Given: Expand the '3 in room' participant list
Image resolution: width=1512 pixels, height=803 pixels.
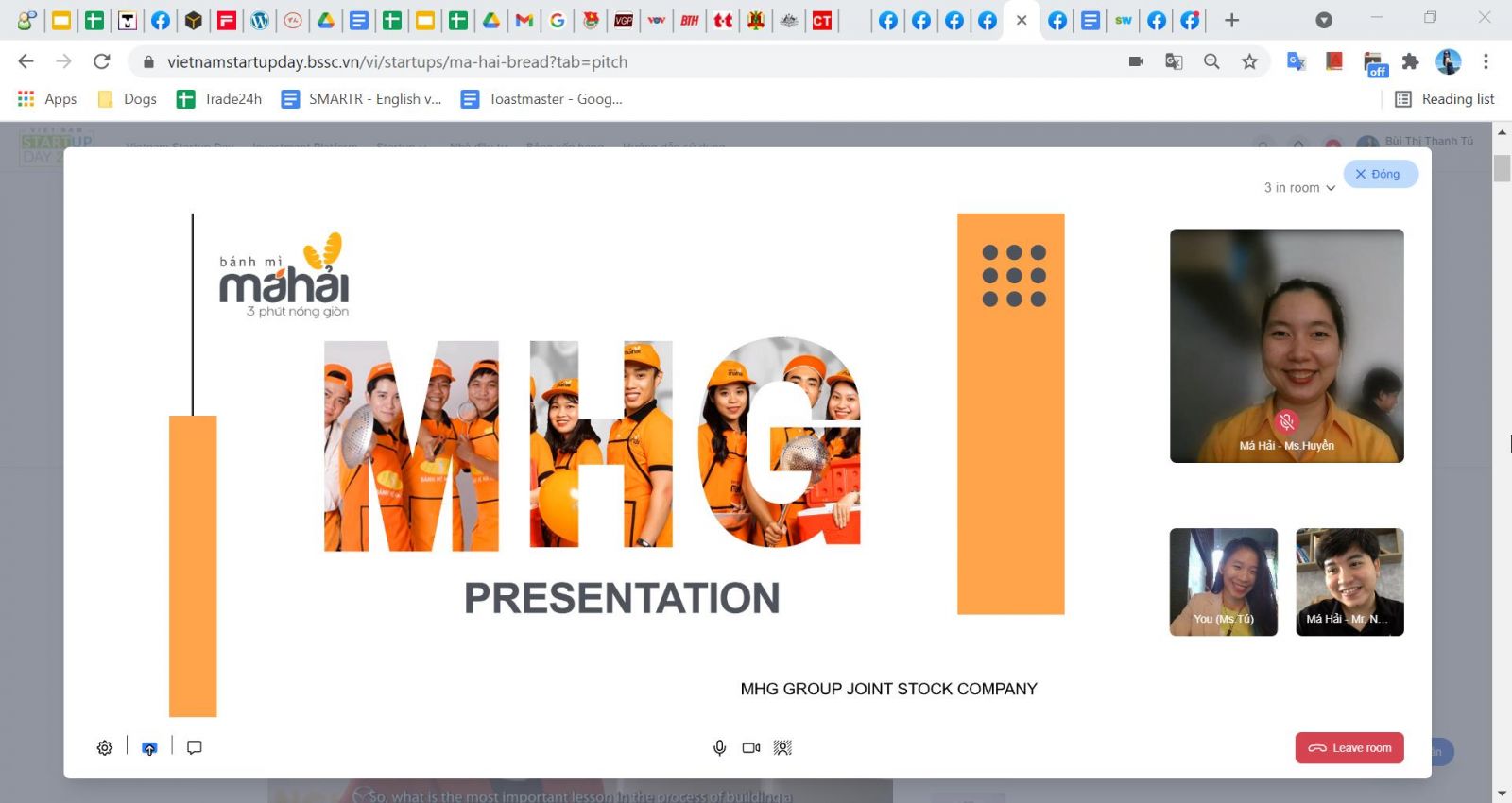Looking at the screenshot, I should (x=1299, y=188).
